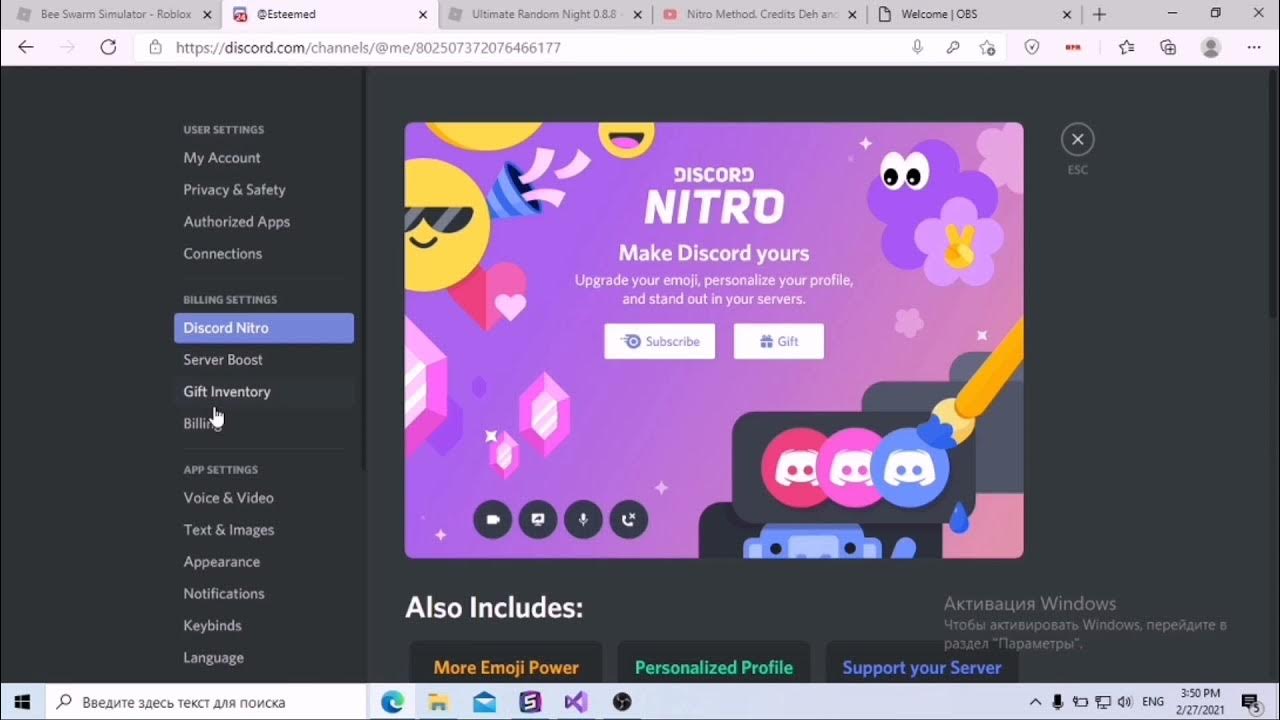This screenshot has height=720, width=1280.
Task: Click the Nitro Gift button
Action: 779,341
